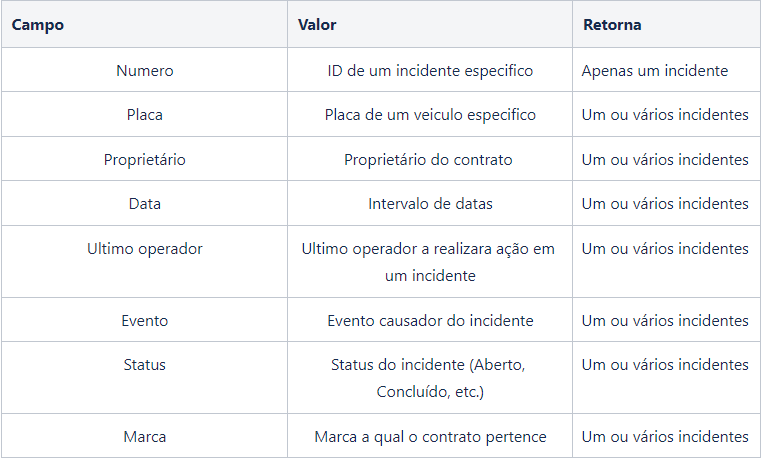Click the Ultimo operador field cell
The image size is (763, 458).
[144, 261]
